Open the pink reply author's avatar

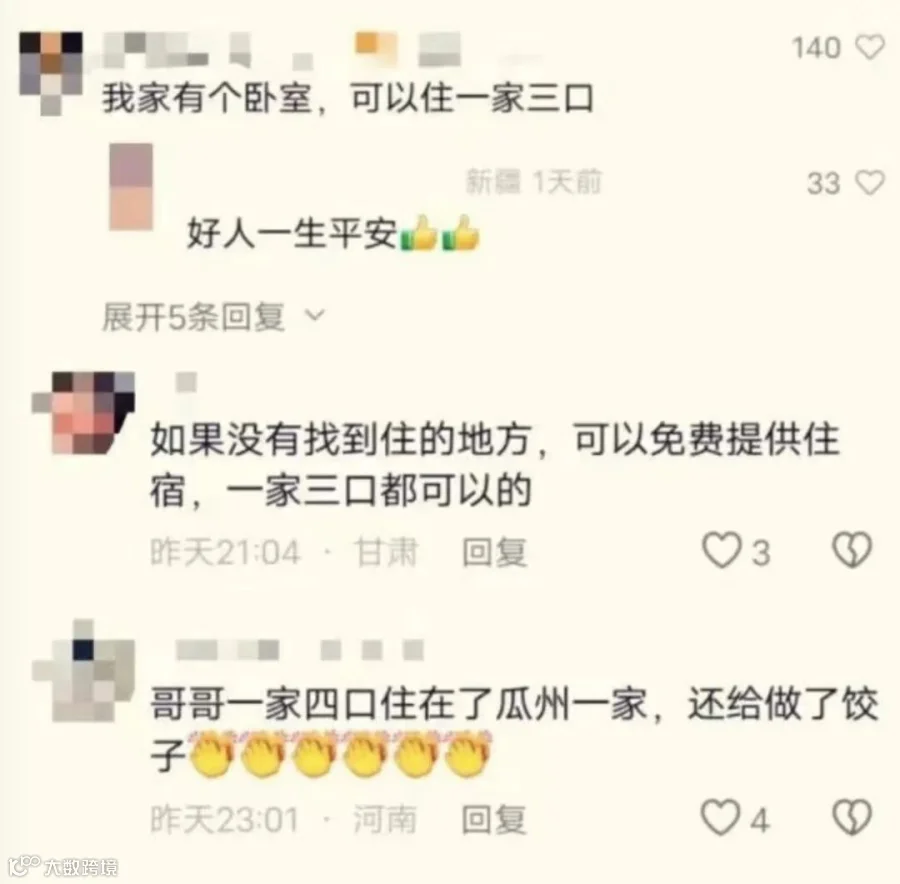[x=131, y=187]
